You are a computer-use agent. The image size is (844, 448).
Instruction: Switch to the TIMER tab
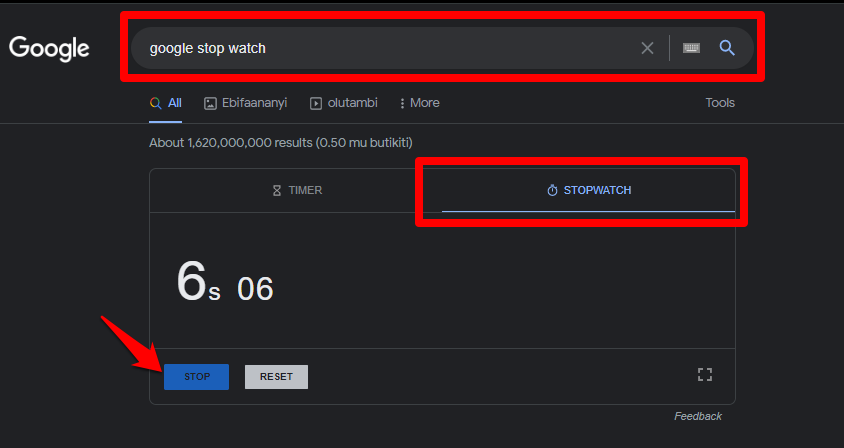297,191
